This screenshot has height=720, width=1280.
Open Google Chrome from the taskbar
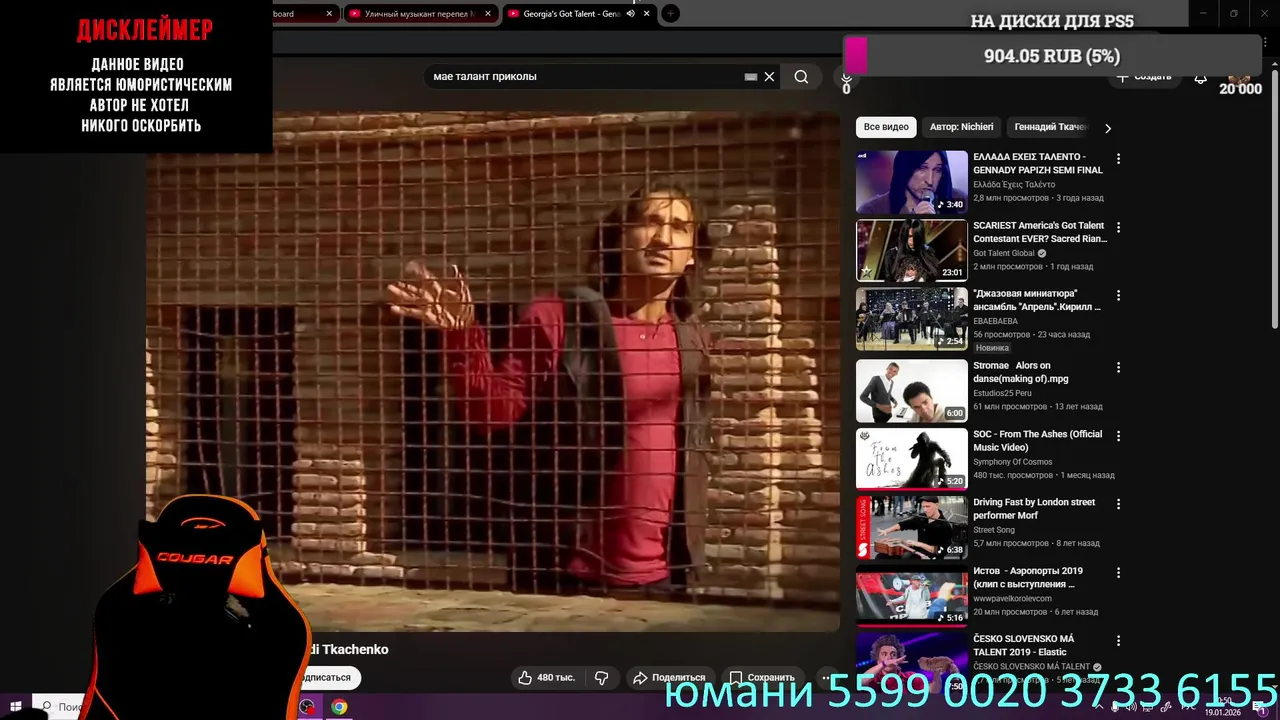(x=339, y=707)
